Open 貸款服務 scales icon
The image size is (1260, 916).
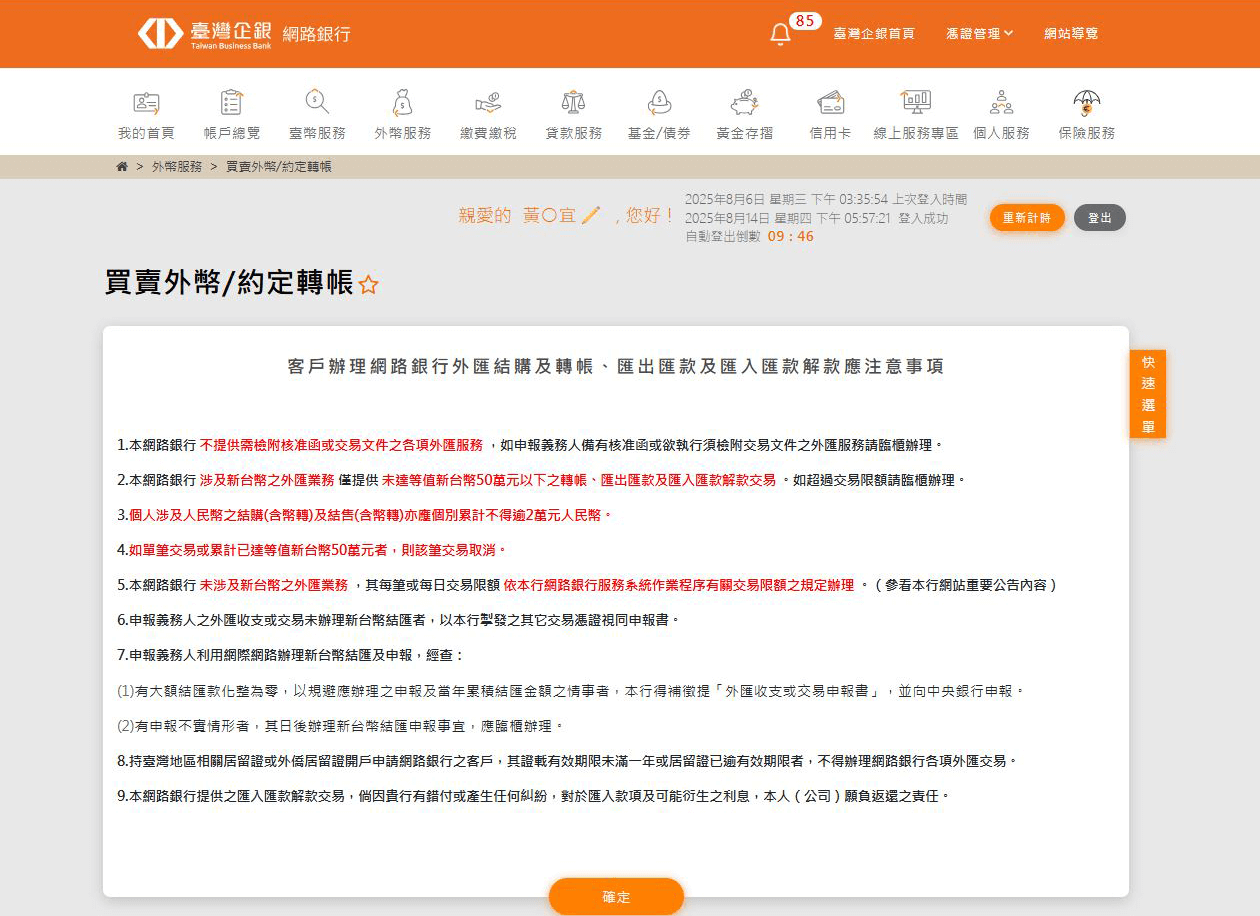(x=573, y=102)
